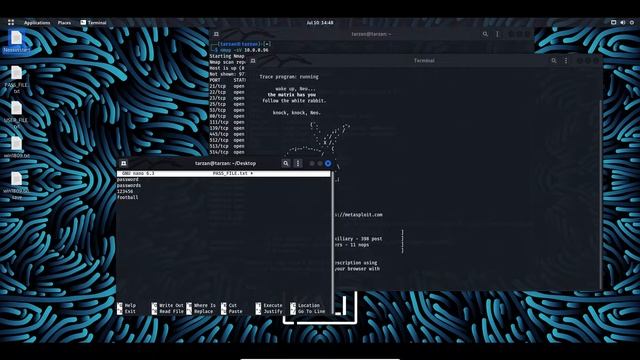Select the win1809.txt.save desktop icon
This screenshot has width=640, height=360.
[x=16, y=185]
